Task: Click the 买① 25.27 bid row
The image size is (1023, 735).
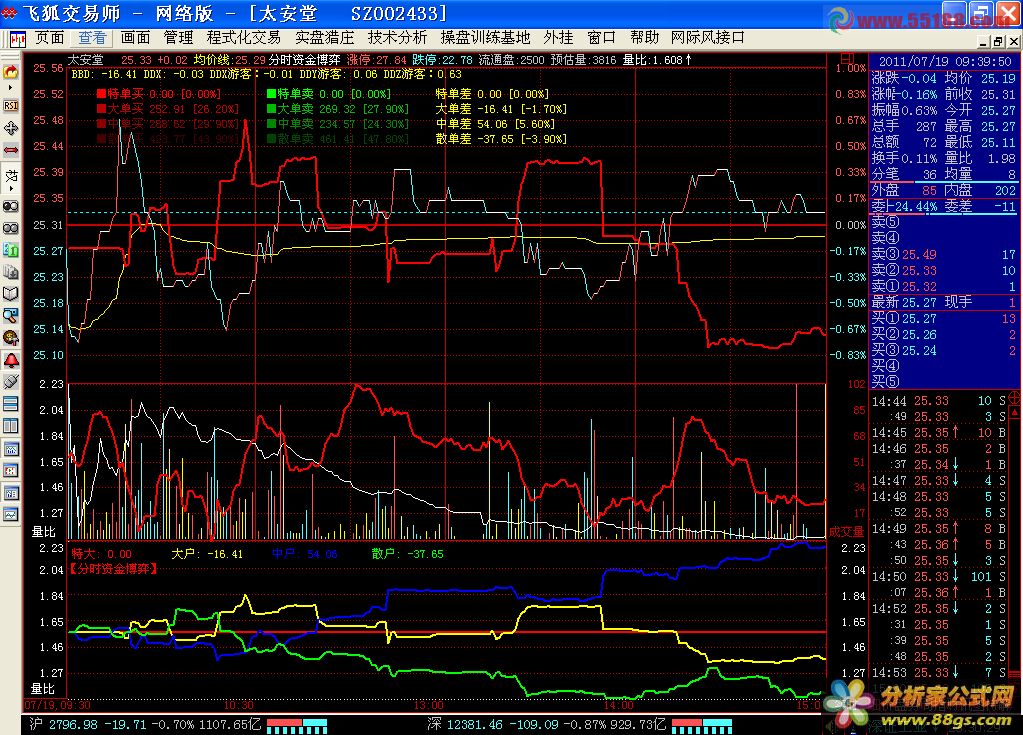Action: tap(944, 318)
